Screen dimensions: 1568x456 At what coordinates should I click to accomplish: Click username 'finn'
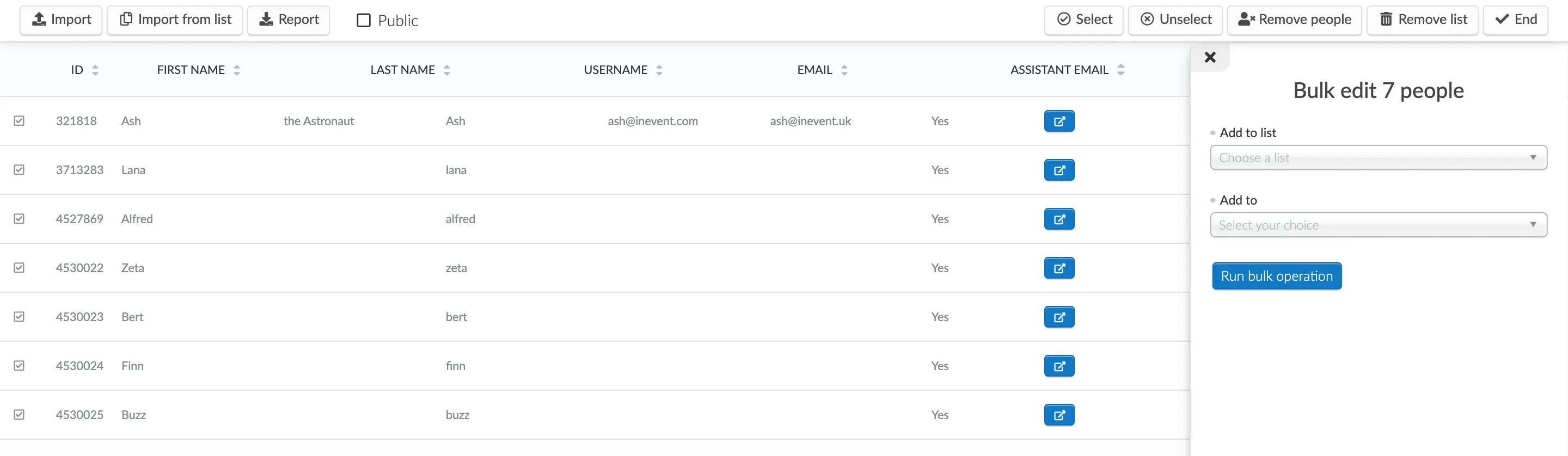pos(455,366)
